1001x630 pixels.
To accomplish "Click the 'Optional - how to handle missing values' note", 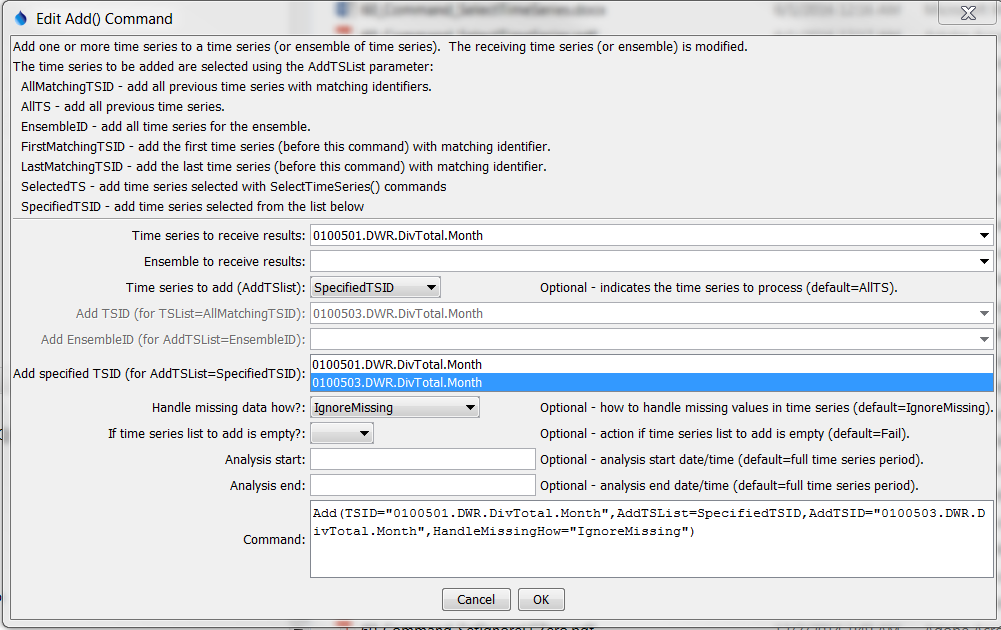I will coord(767,408).
